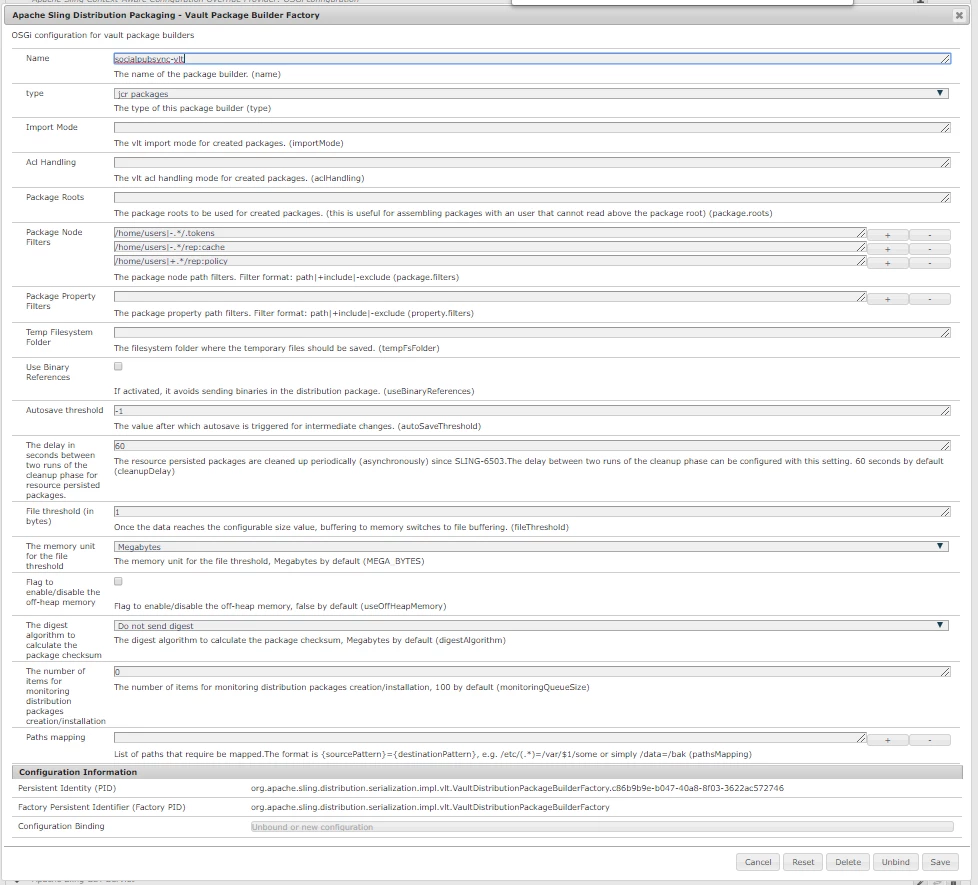Add a filter after the .tokens row
The width and height of the screenshot is (978, 885).
[x=888, y=235]
